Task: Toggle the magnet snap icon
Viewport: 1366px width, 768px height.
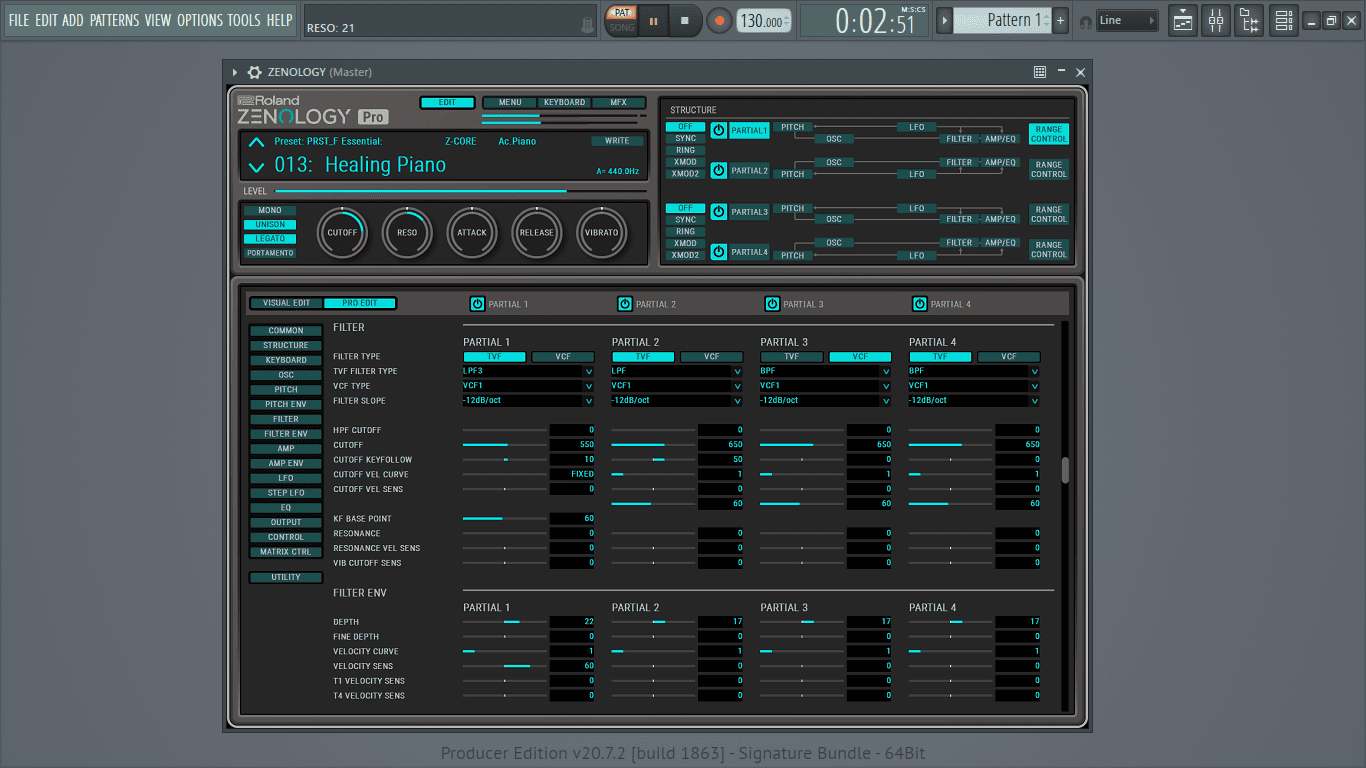Action: pos(1085,21)
